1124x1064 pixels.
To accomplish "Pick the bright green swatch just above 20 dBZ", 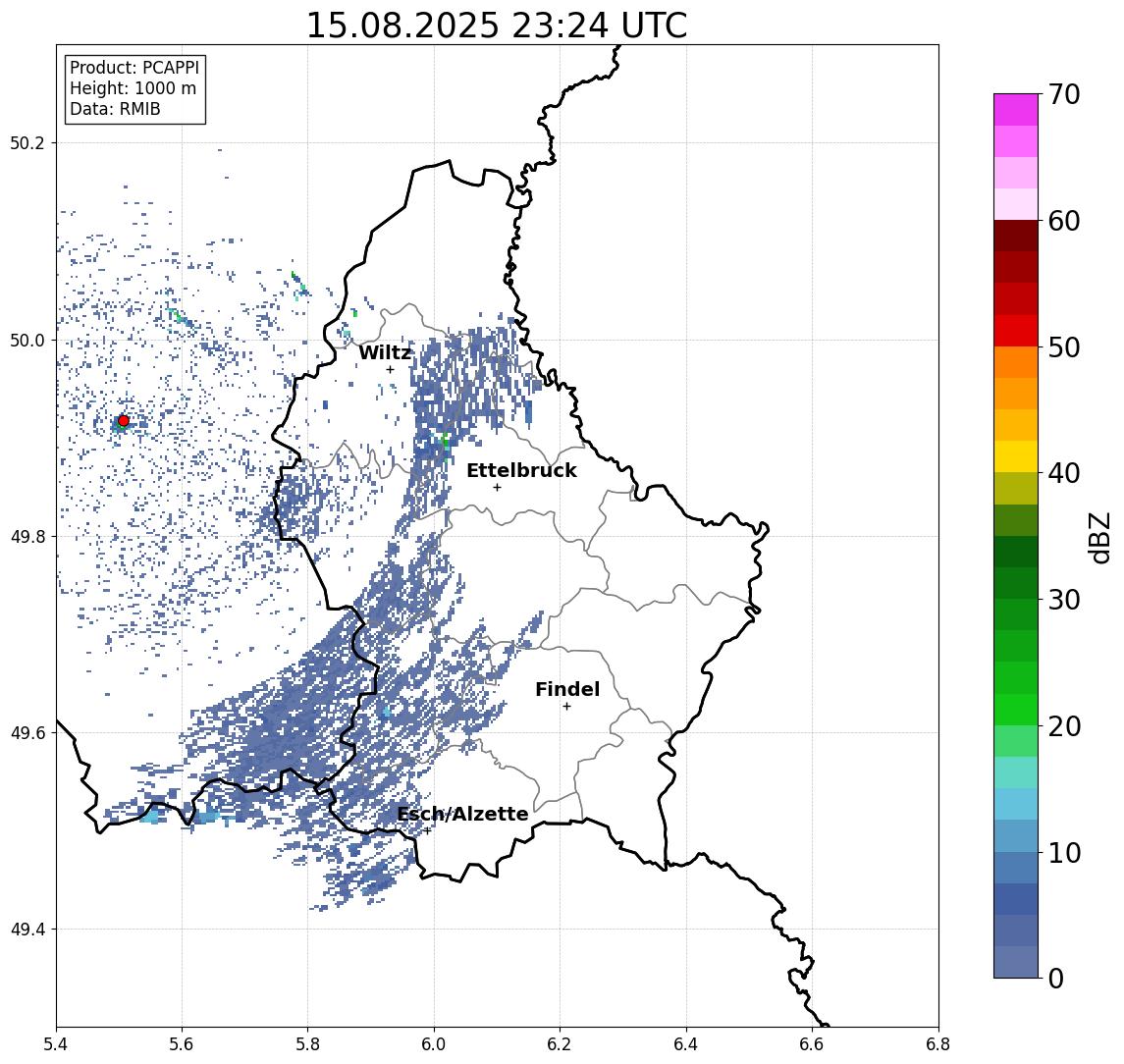I will 1016,709.
